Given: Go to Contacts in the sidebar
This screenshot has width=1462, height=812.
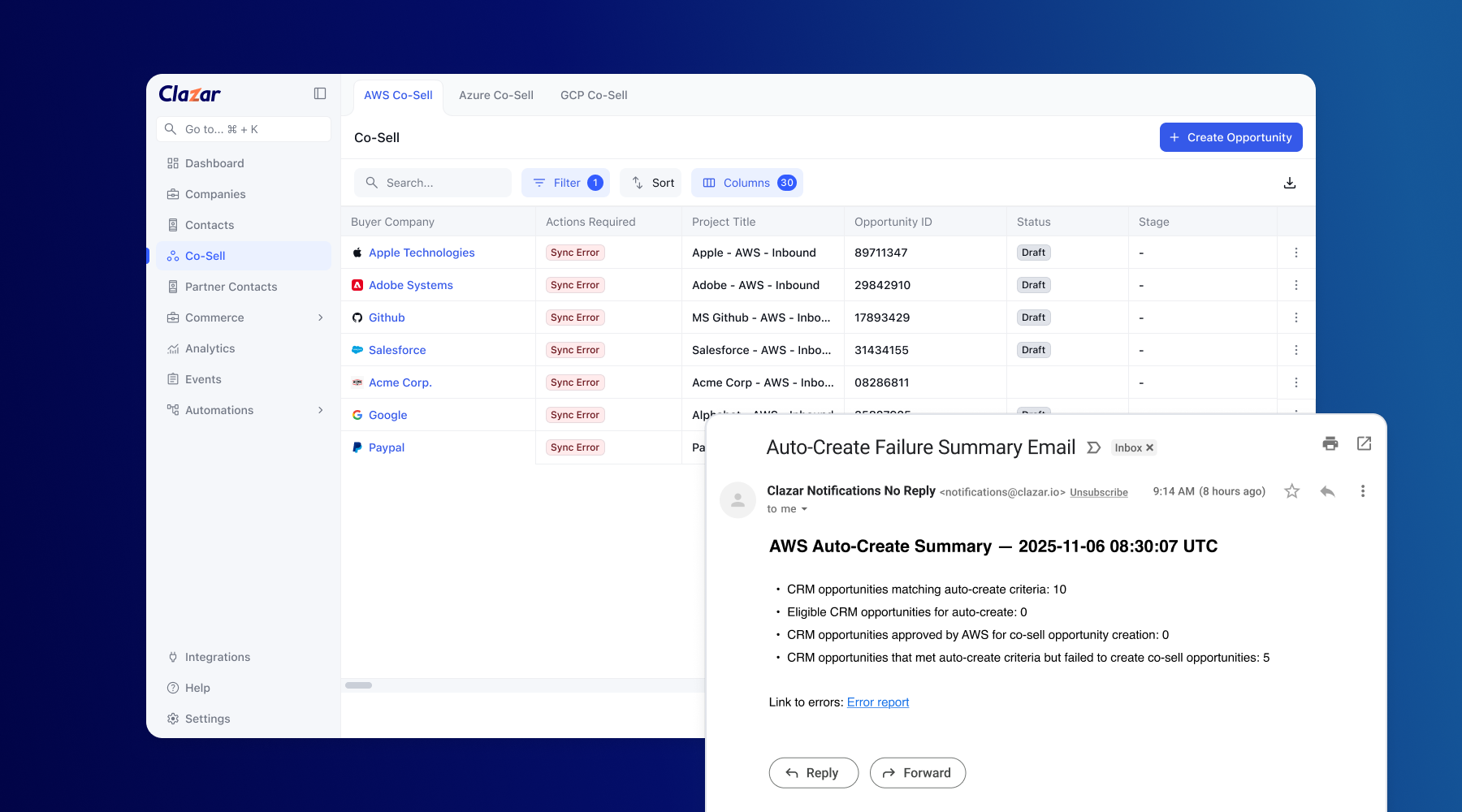Looking at the screenshot, I should pos(244,225).
